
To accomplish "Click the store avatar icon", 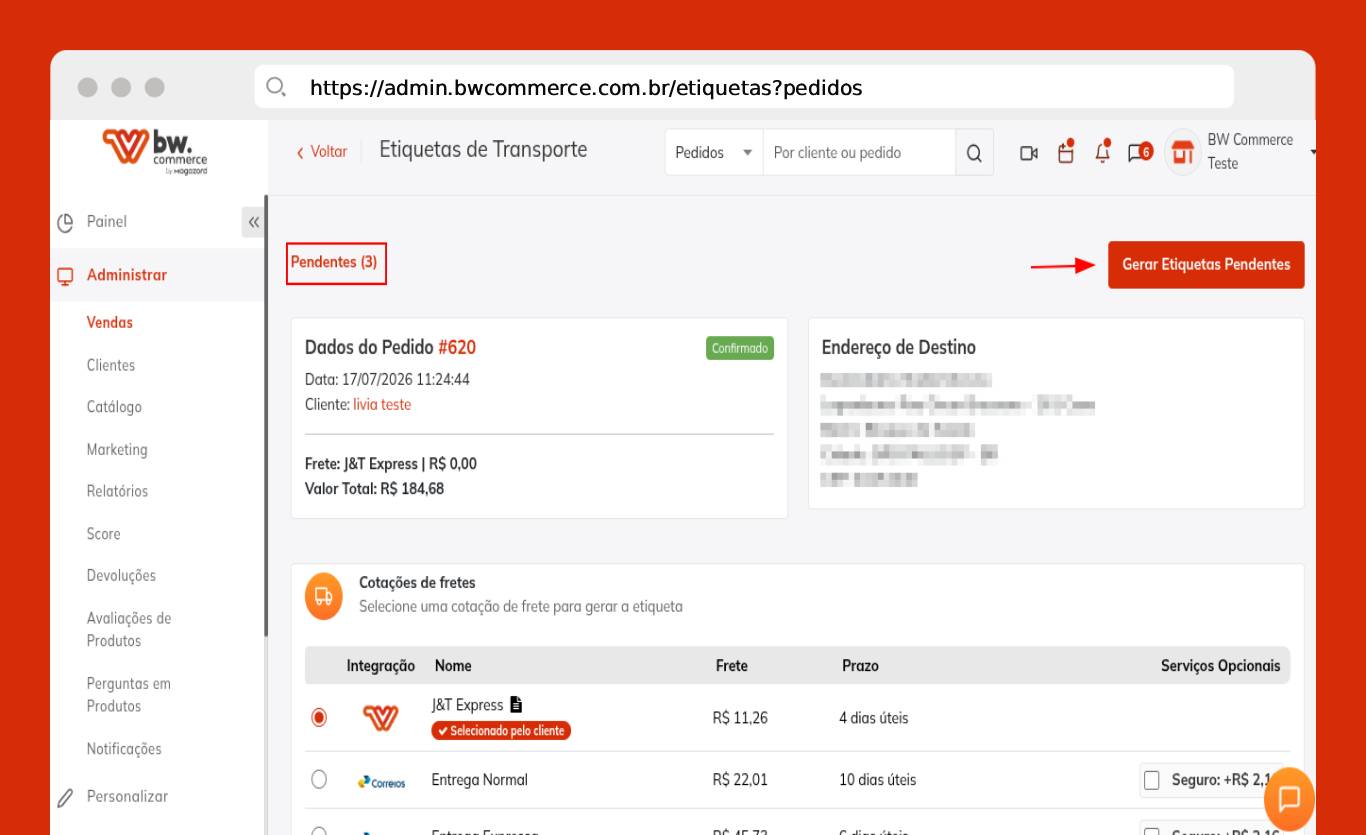I will (x=1183, y=152).
